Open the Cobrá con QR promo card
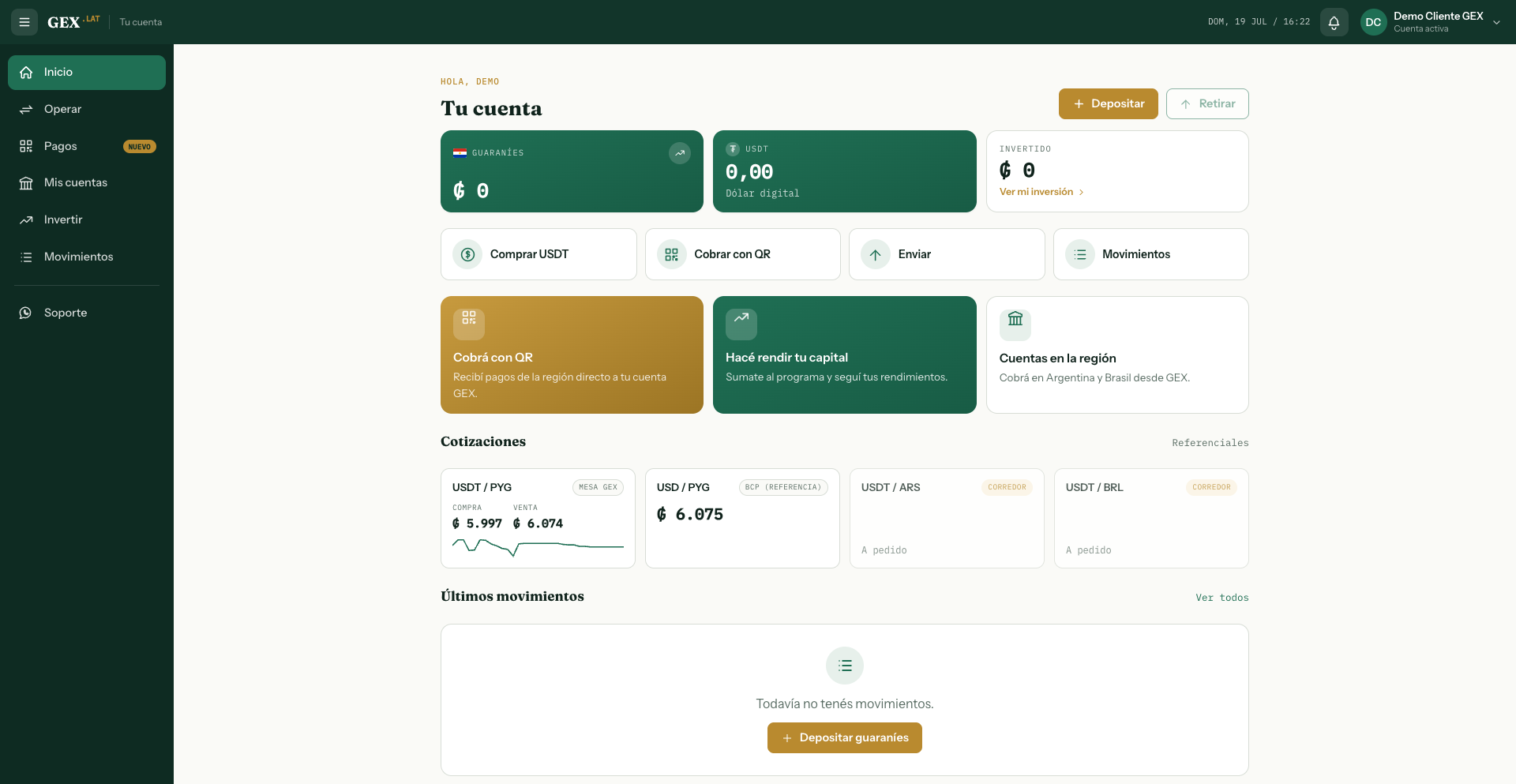The width and height of the screenshot is (1516, 784). pos(572,354)
